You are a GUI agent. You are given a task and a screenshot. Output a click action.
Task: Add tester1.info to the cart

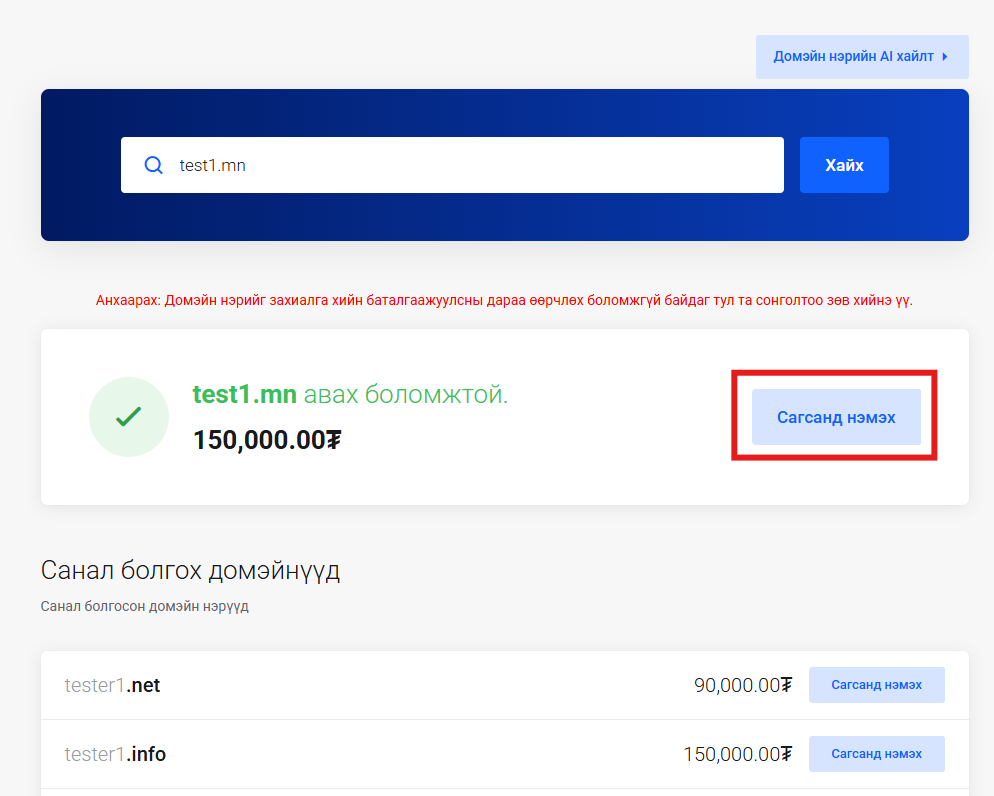[x=876, y=753]
